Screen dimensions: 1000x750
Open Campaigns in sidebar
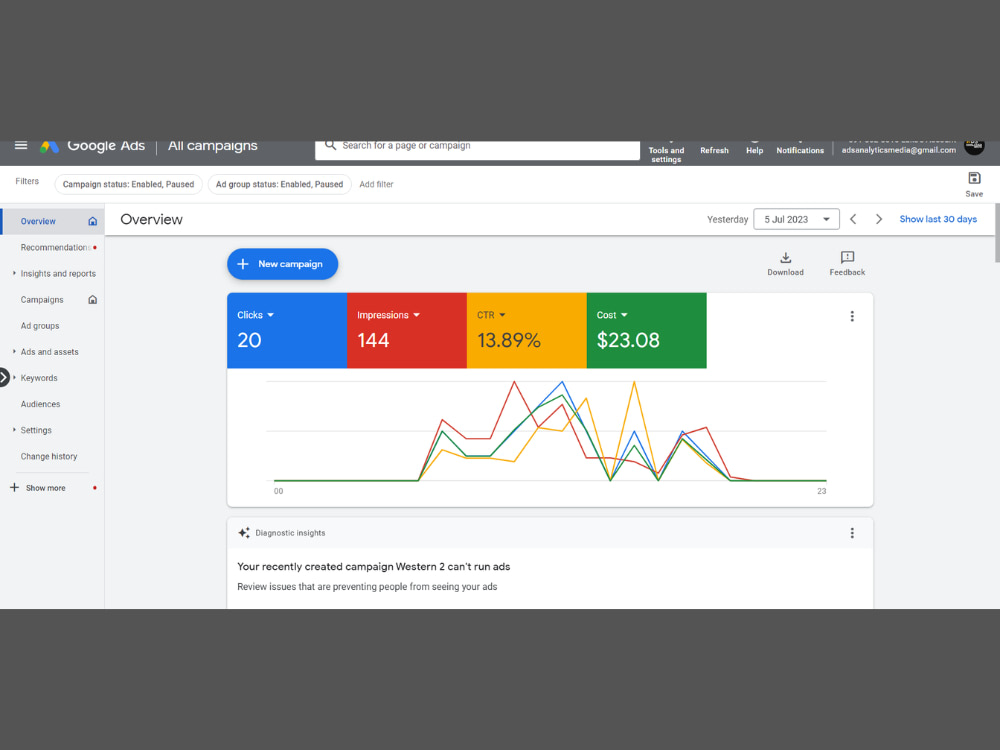tap(41, 300)
